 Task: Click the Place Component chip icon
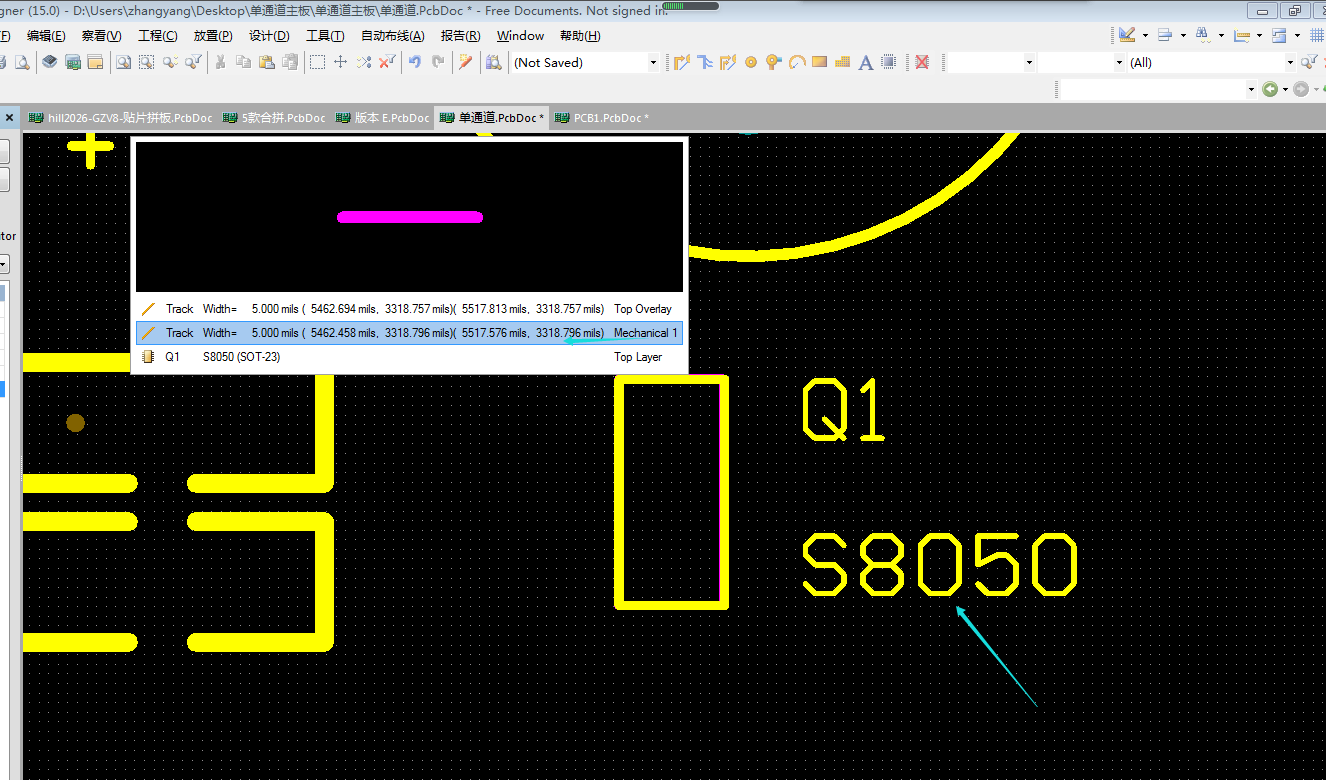tap(889, 62)
